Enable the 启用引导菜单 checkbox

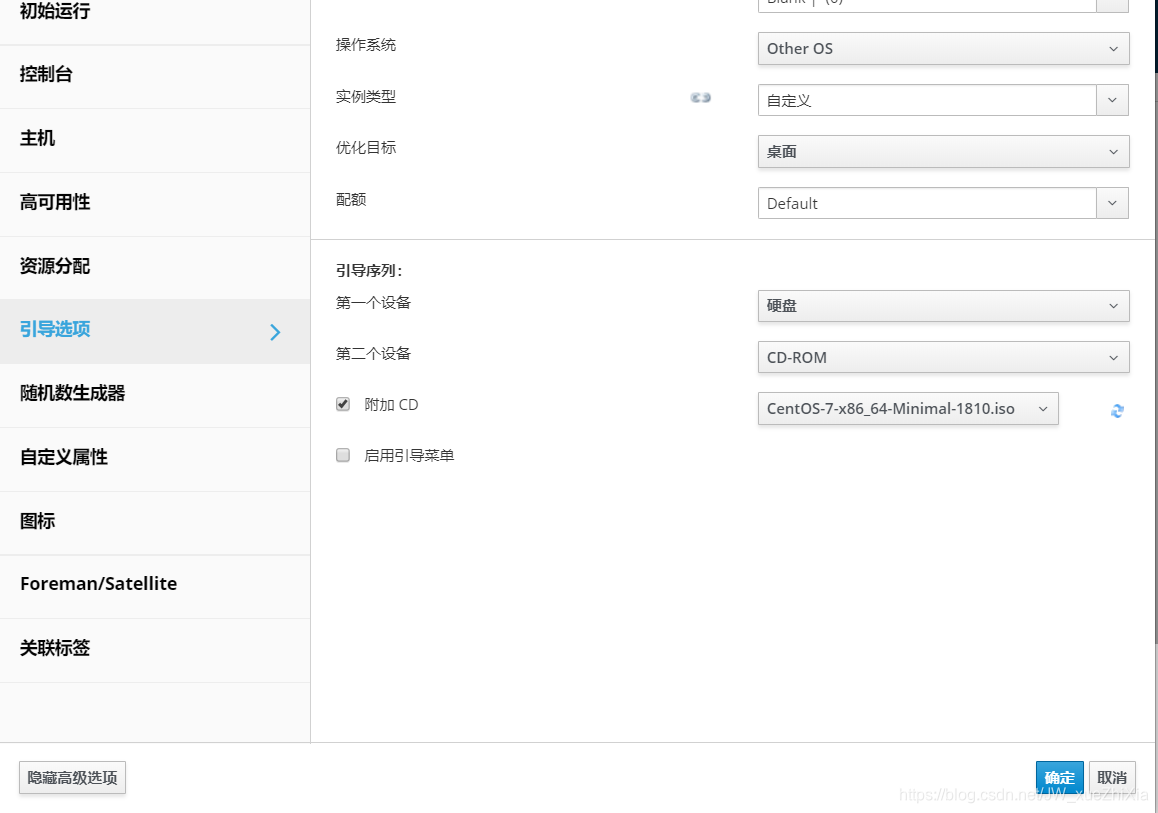pyautogui.click(x=343, y=455)
